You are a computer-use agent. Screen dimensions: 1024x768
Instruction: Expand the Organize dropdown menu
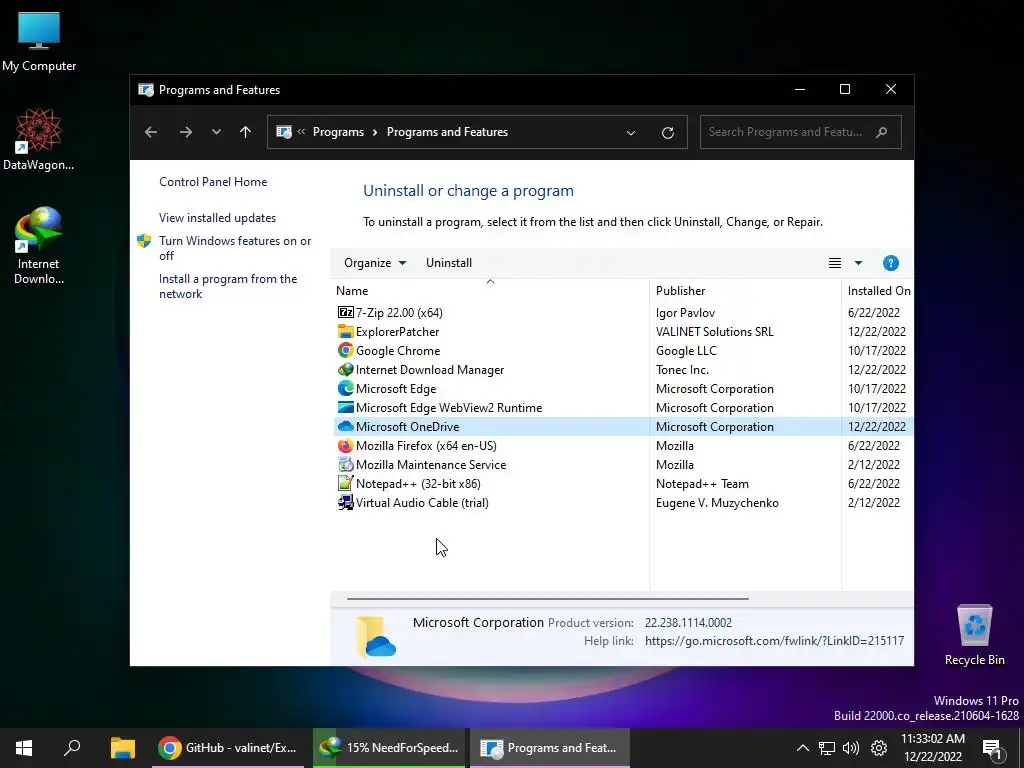tap(375, 263)
